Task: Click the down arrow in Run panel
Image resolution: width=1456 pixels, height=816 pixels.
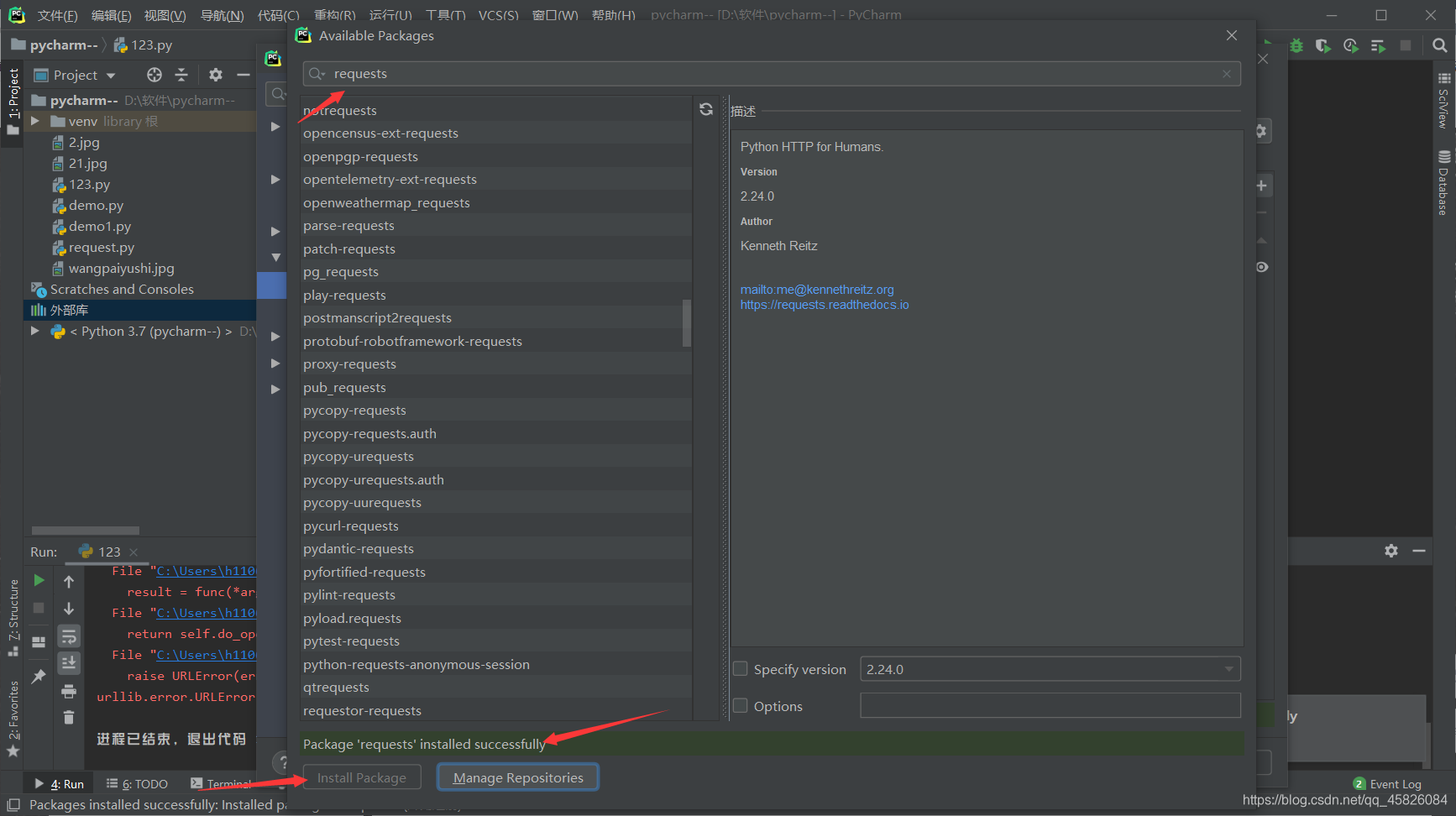Action: pos(69,608)
